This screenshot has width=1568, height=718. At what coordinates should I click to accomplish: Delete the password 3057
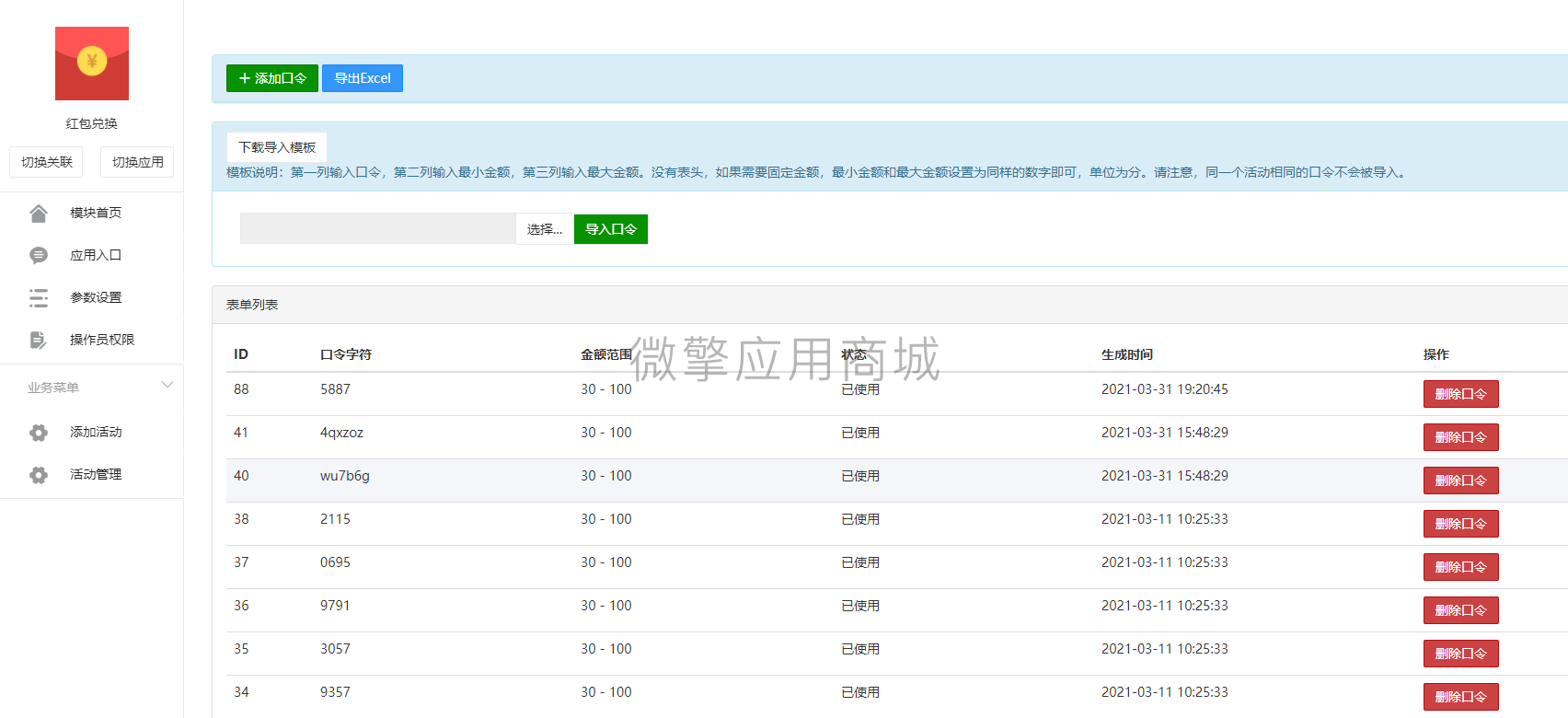[1461, 654]
